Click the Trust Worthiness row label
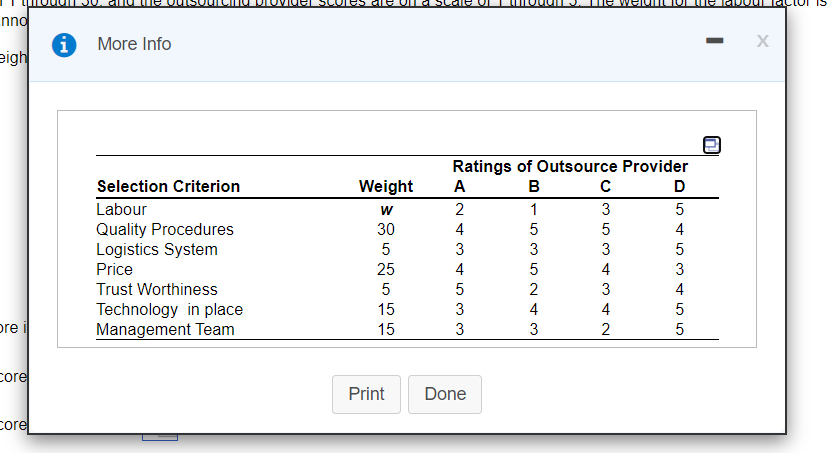The height and width of the screenshot is (453, 827). (156, 289)
